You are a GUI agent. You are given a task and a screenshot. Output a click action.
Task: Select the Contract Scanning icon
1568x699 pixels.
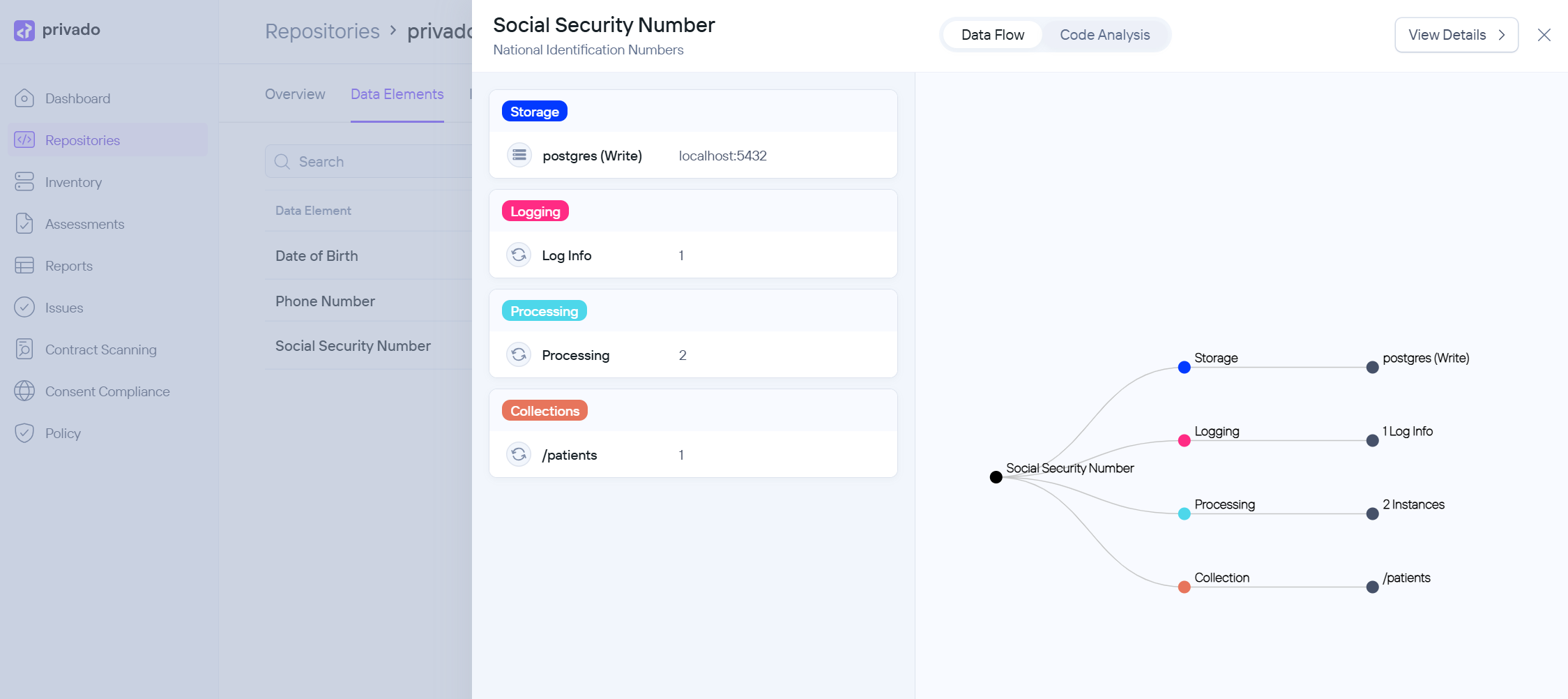pyautogui.click(x=24, y=349)
